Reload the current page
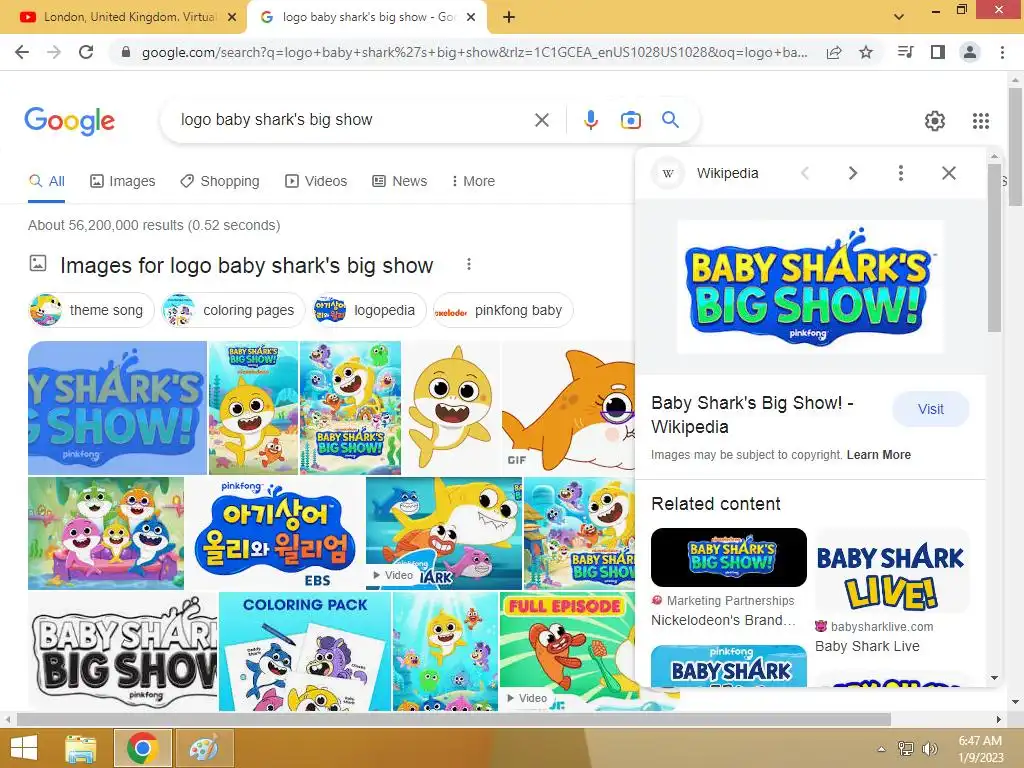The image size is (1024, 768). pos(86,52)
